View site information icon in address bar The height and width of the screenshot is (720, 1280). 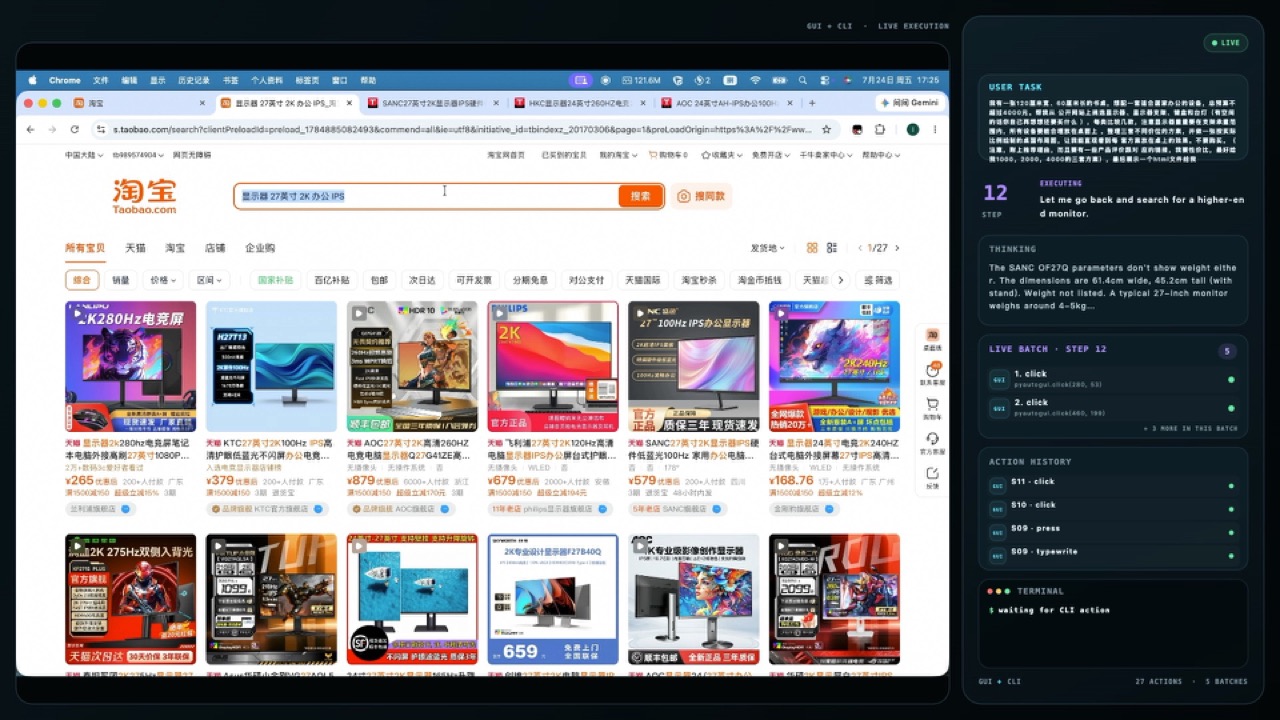click(x=101, y=129)
